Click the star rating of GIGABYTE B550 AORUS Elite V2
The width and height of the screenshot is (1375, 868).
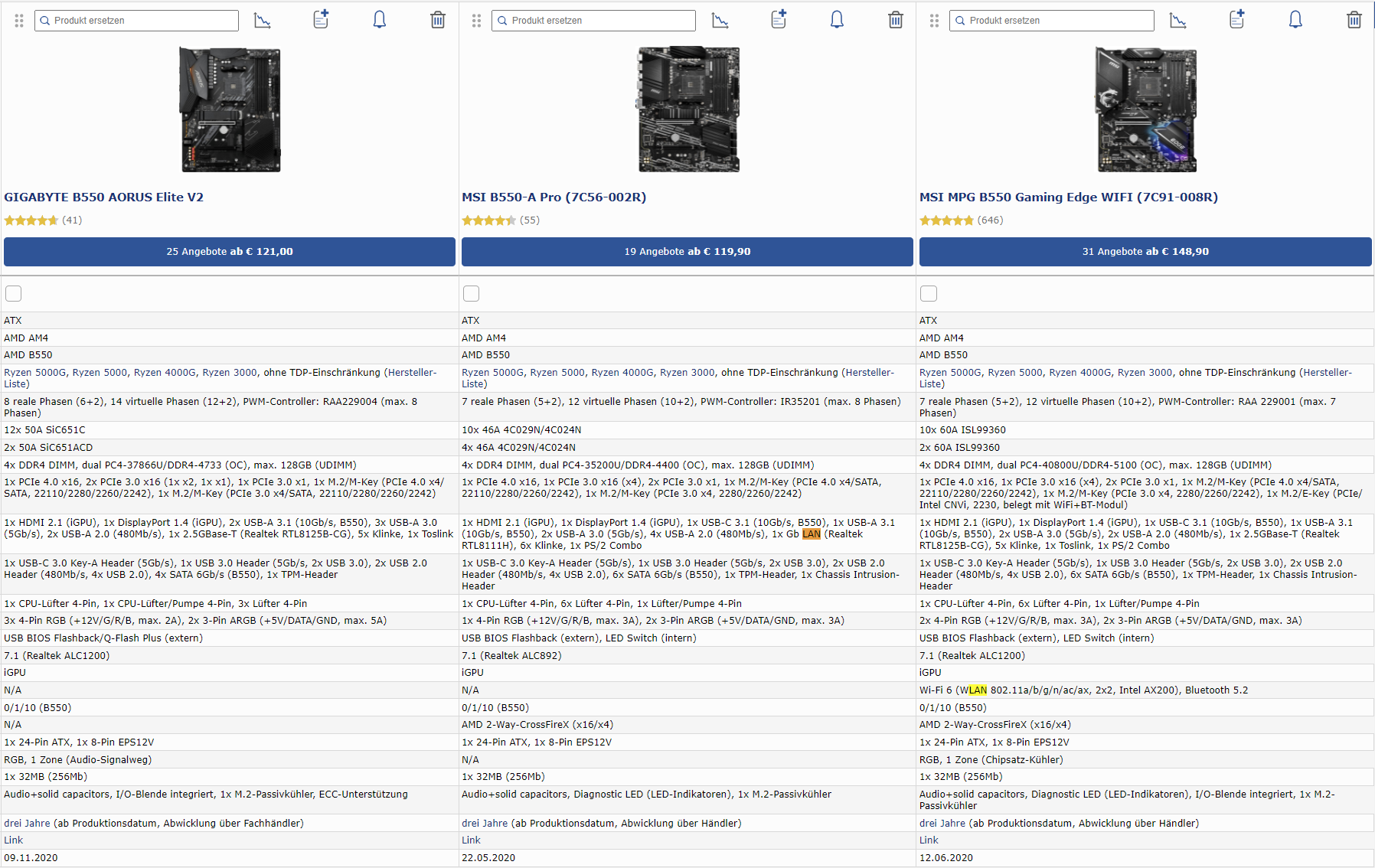tap(31, 220)
